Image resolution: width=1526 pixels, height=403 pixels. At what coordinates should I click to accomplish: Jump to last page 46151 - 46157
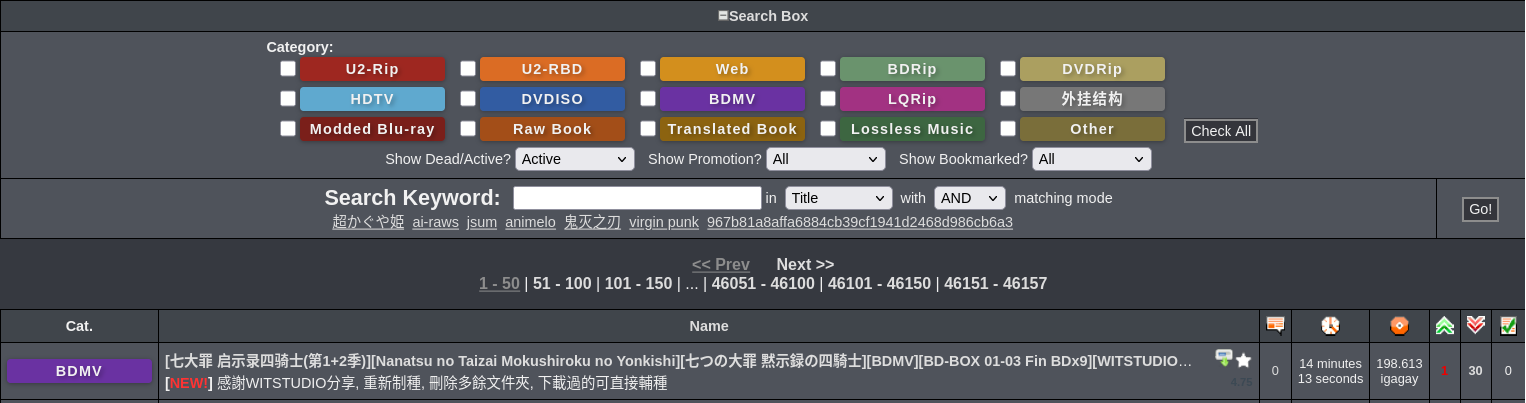995,283
